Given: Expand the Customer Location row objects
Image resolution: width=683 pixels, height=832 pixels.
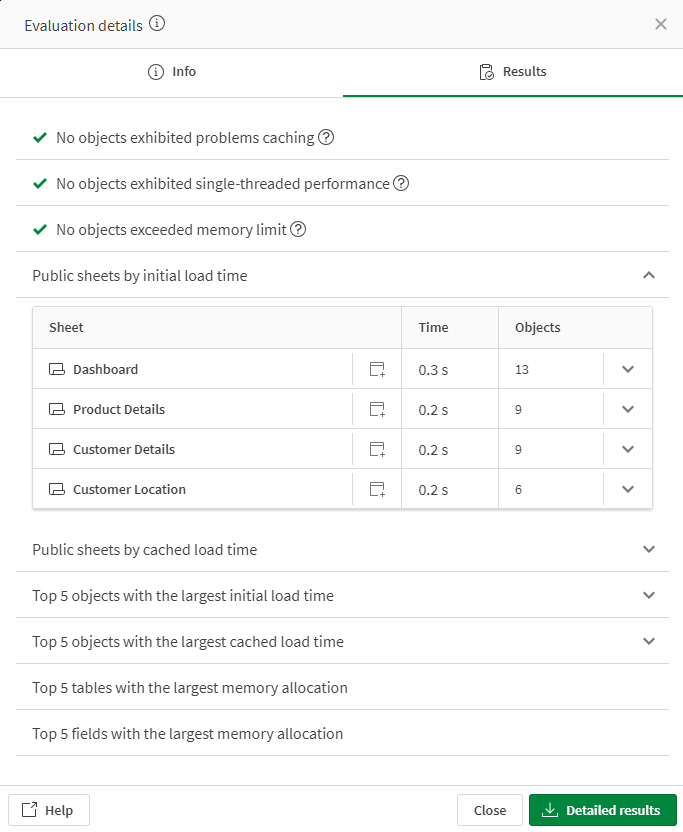Looking at the screenshot, I should tap(628, 490).
